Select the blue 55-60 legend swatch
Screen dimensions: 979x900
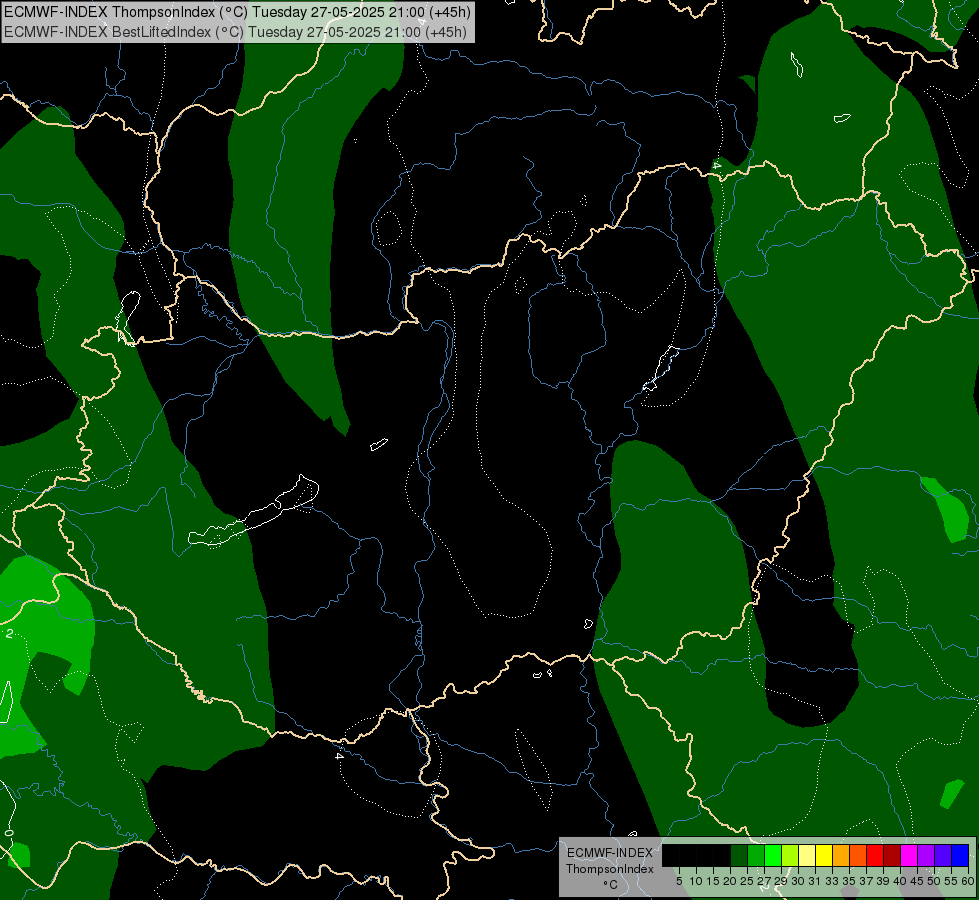pyautogui.click(x=960, y=855)
